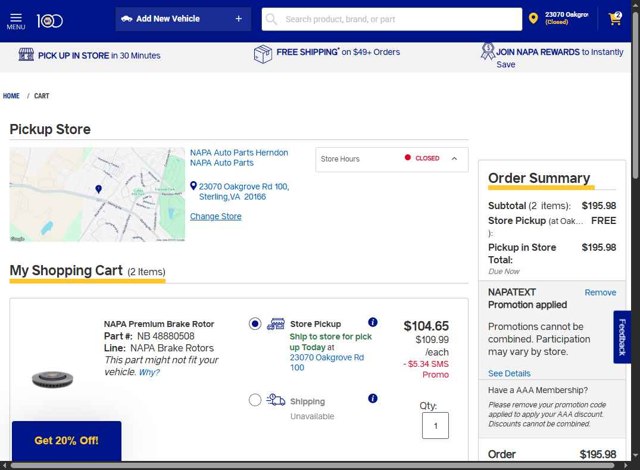Image resolution: width=640 pixels, height=470 pixels.
Task: Open the 23070 Oakgrove Rd address link
Action: 244,191
